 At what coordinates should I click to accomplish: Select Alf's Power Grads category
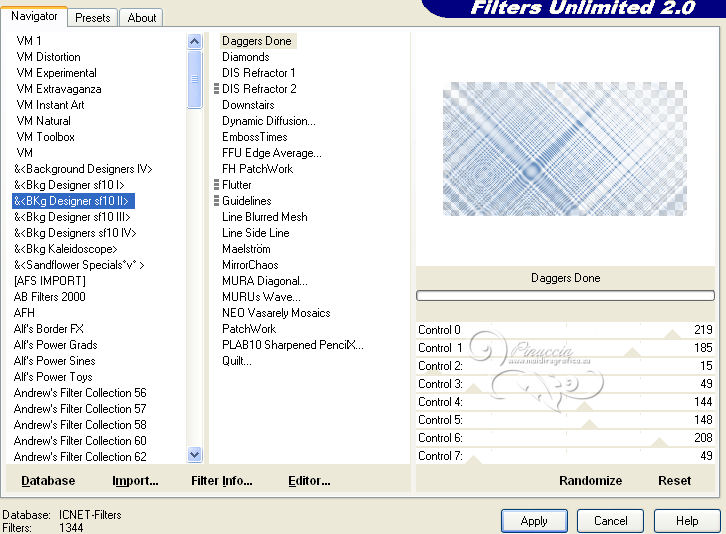point(56,345)
